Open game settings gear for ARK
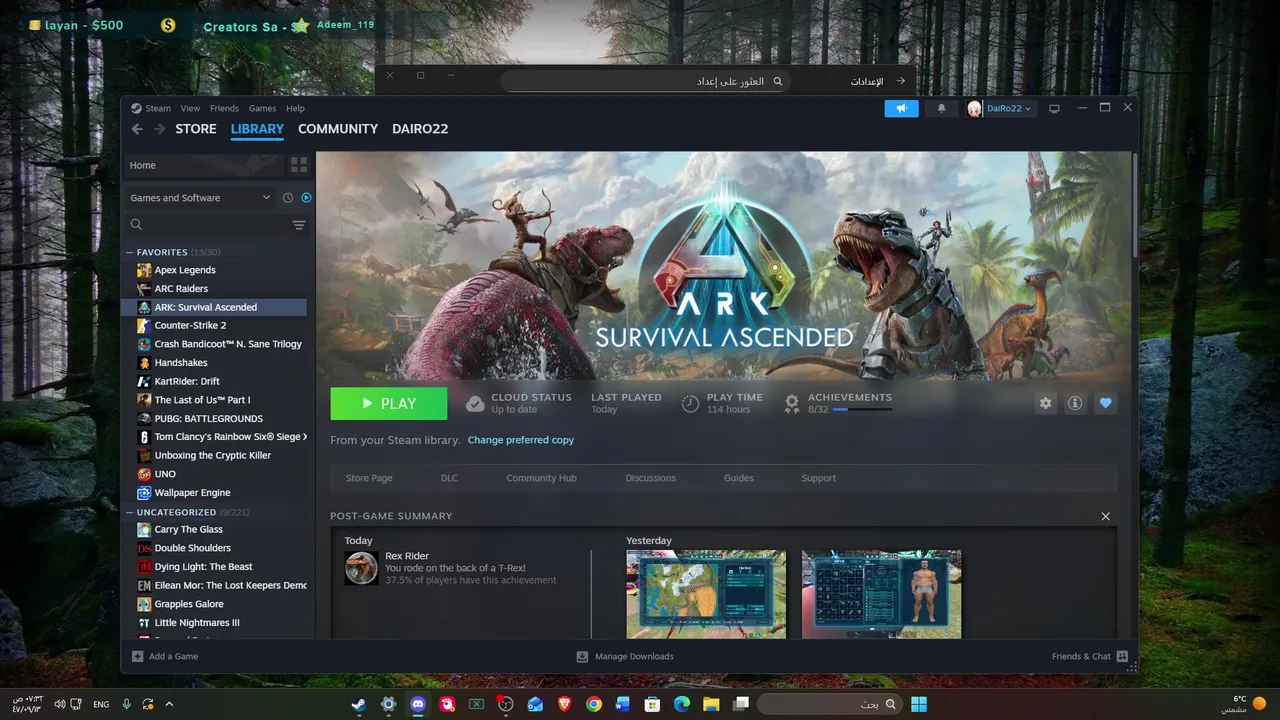The image size is (1280, 720). point(1045,403)
